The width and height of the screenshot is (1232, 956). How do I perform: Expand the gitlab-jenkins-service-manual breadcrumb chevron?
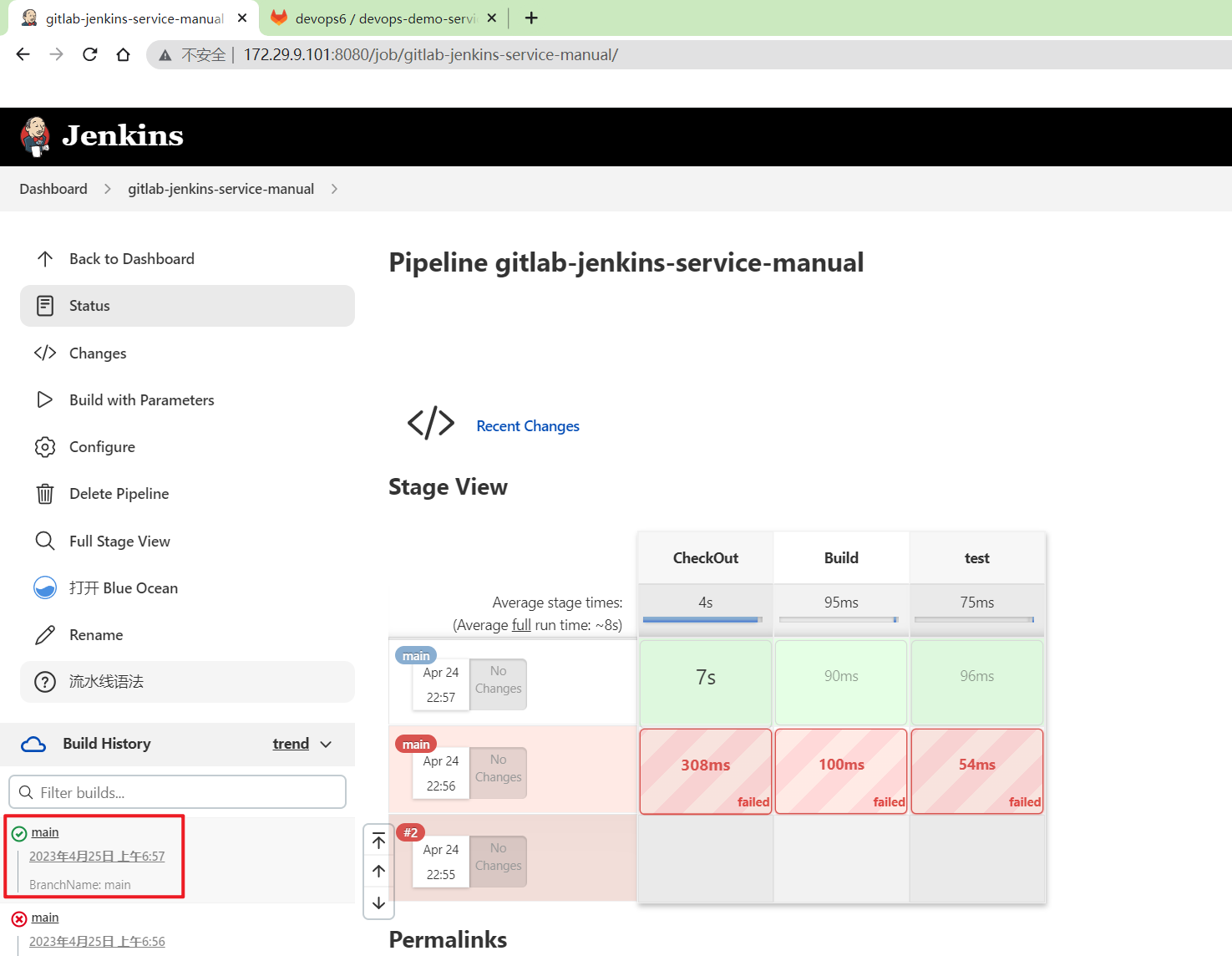click(x=334, y=189)
